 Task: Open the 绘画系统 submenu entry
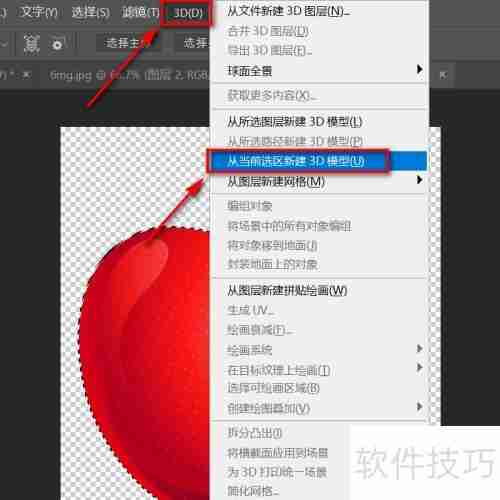[x=319, y=350]
